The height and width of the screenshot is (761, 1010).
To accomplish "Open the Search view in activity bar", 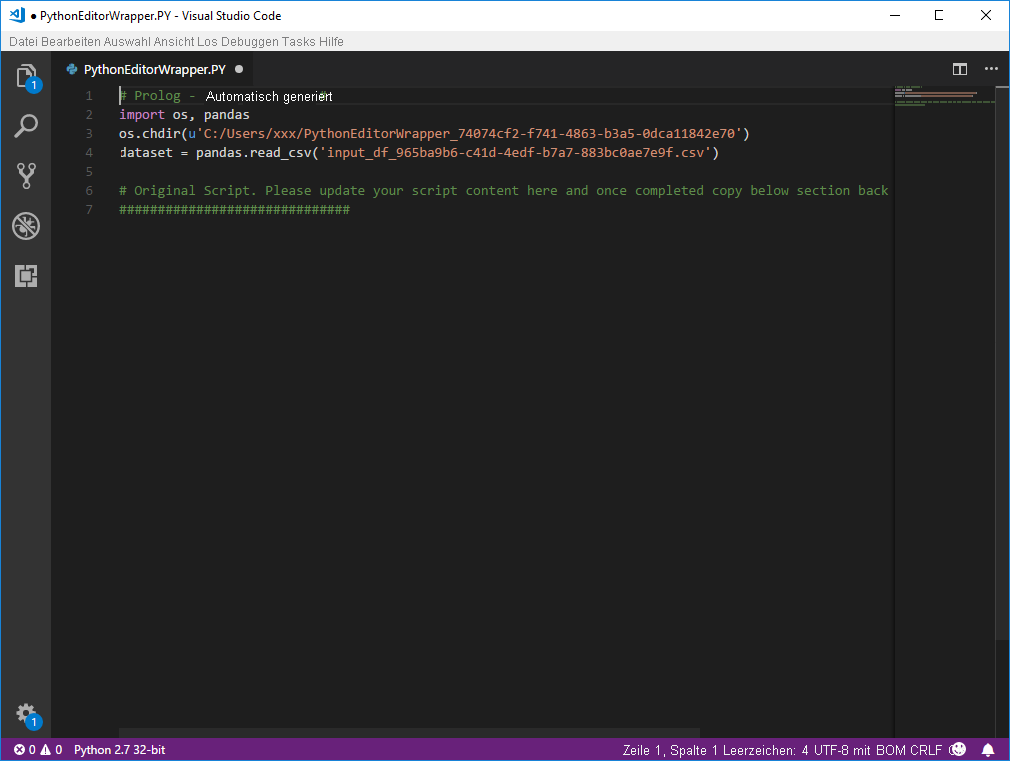I will (x=26, y=126).
